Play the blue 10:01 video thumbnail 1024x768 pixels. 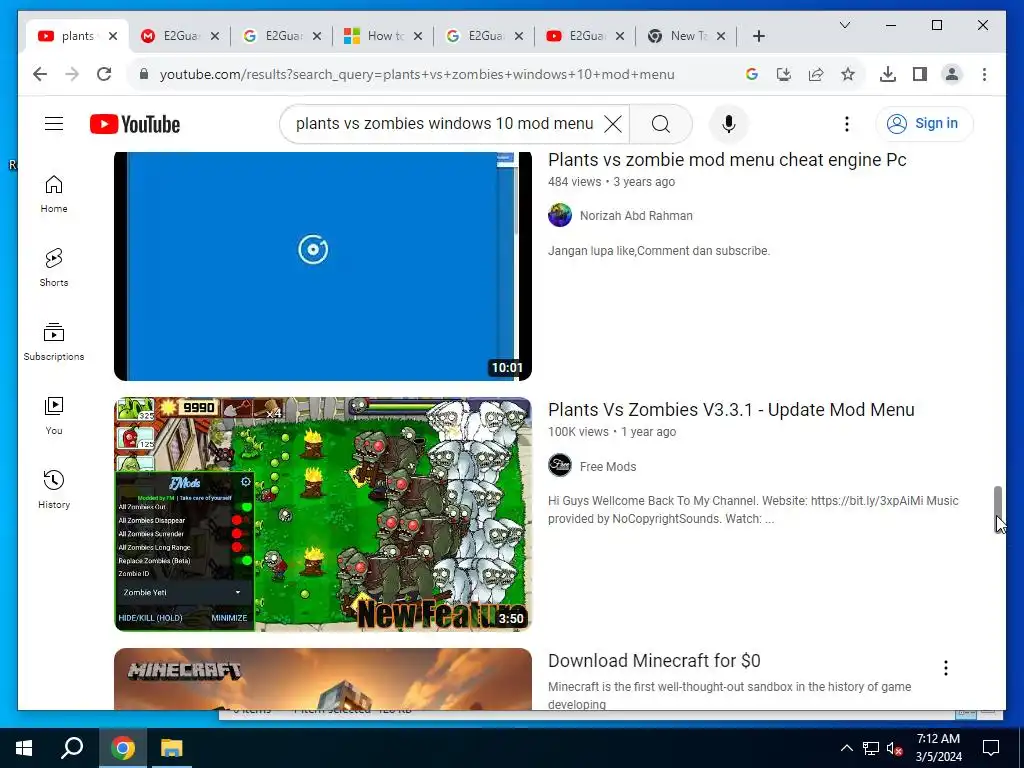coord(323,266)
